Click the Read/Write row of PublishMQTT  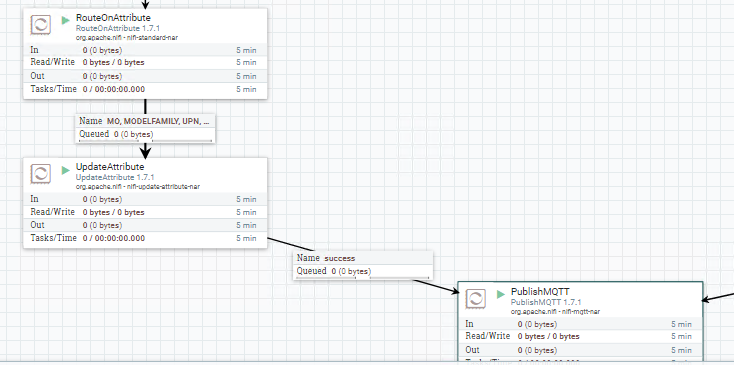coord(580,336)
